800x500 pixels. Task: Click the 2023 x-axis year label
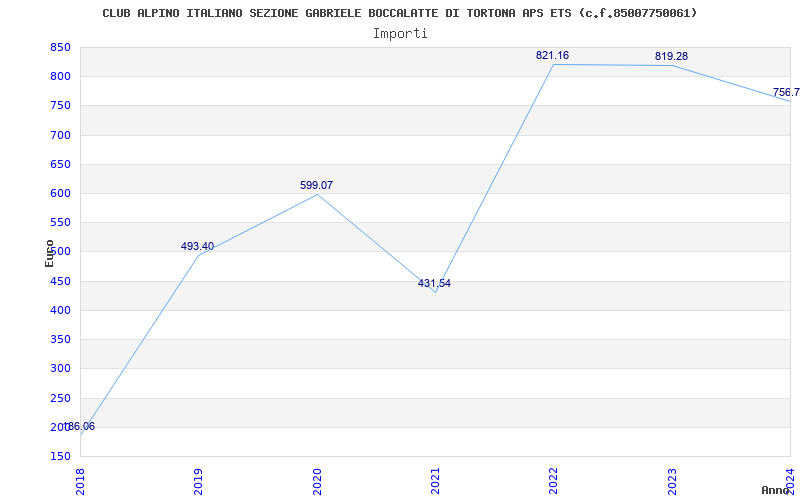[672, 481]
